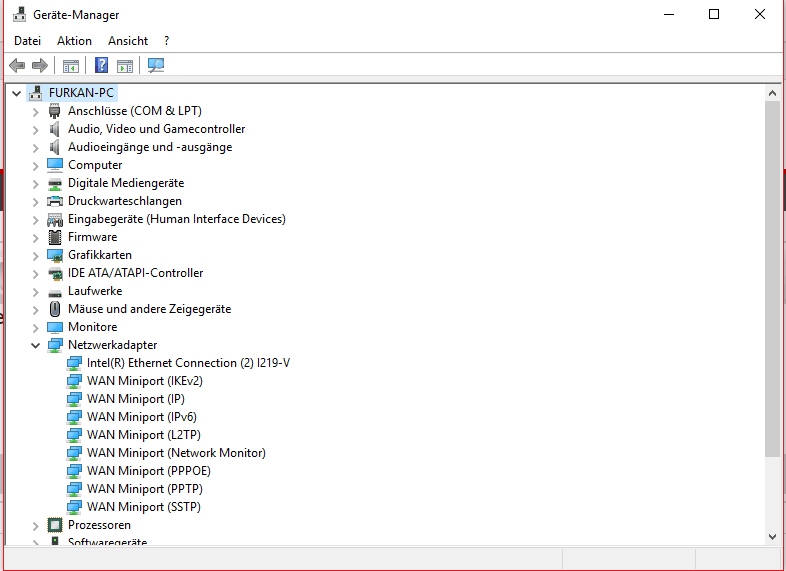The width and height of the screenshot is (786, 571).
Task: Expand Audio, Video und Gamecontroller chevron
Action: (36, 129)
